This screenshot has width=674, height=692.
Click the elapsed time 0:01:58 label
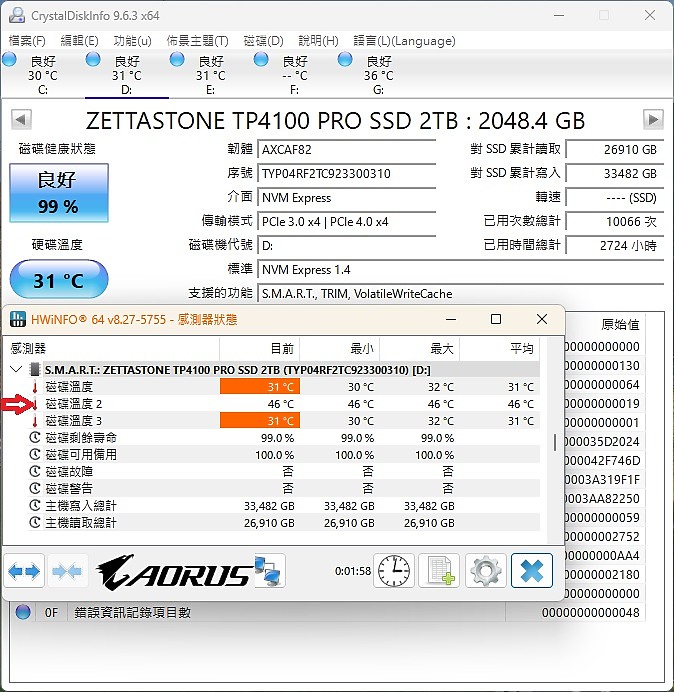click(x=353, y=571)
